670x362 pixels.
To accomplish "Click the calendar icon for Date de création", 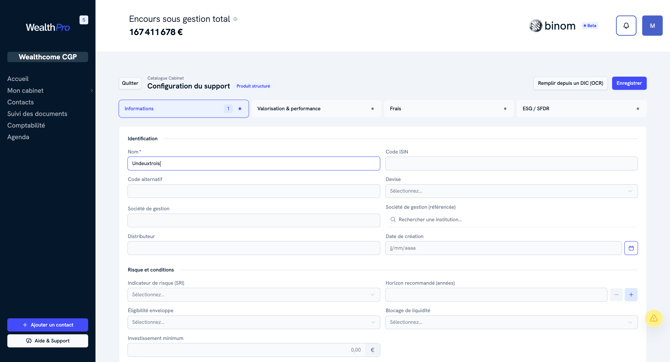I will [631, 248].
